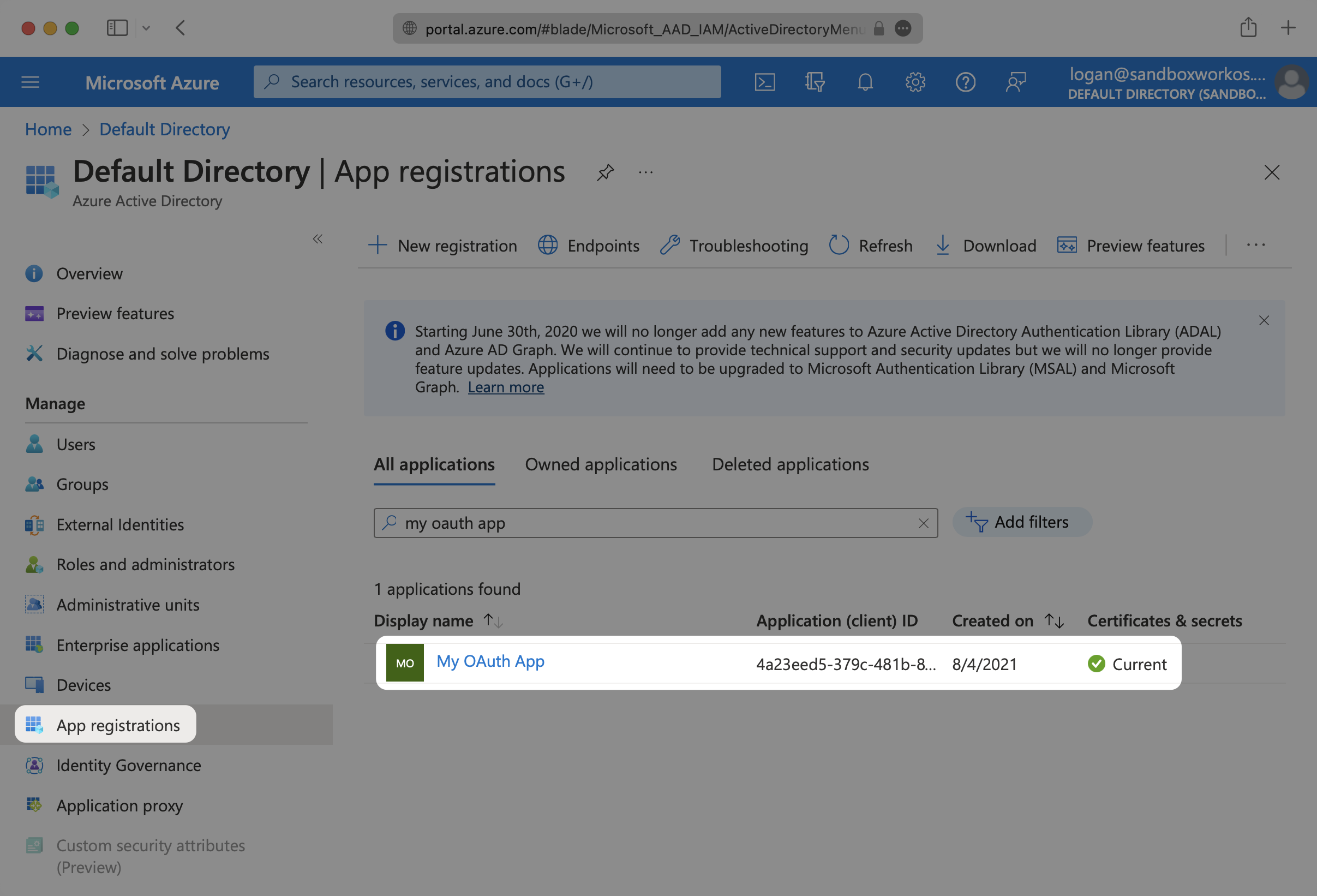
Task: Clear the search input with X
Action: (x=923, y=522)
